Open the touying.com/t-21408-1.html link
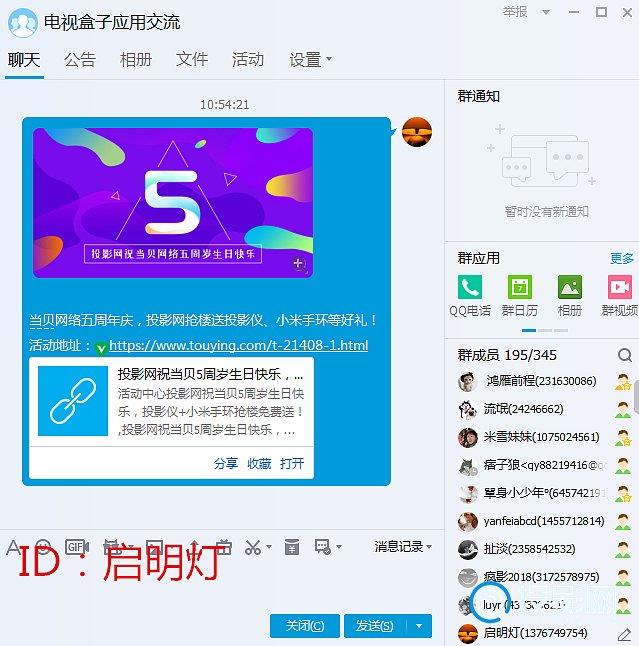The height and width of the screenshot is (646, 639). [239, 345]
